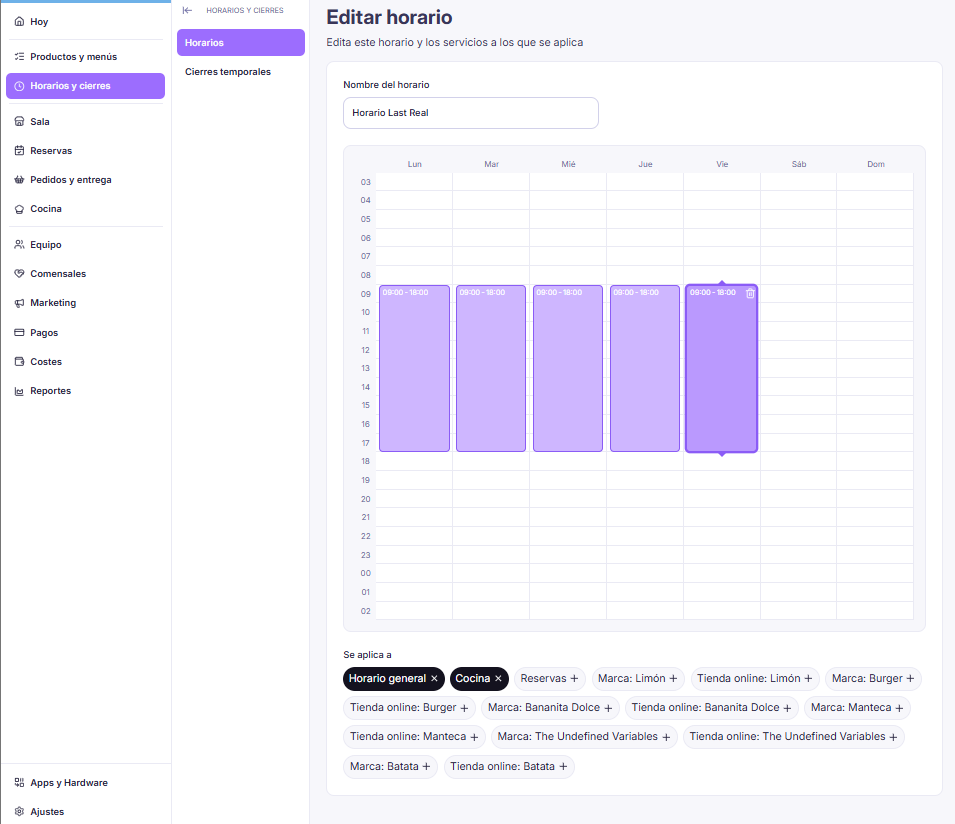This screenshot has height=824, width=955.
Task: Click the Comensales heart icon
Action: 19,273
